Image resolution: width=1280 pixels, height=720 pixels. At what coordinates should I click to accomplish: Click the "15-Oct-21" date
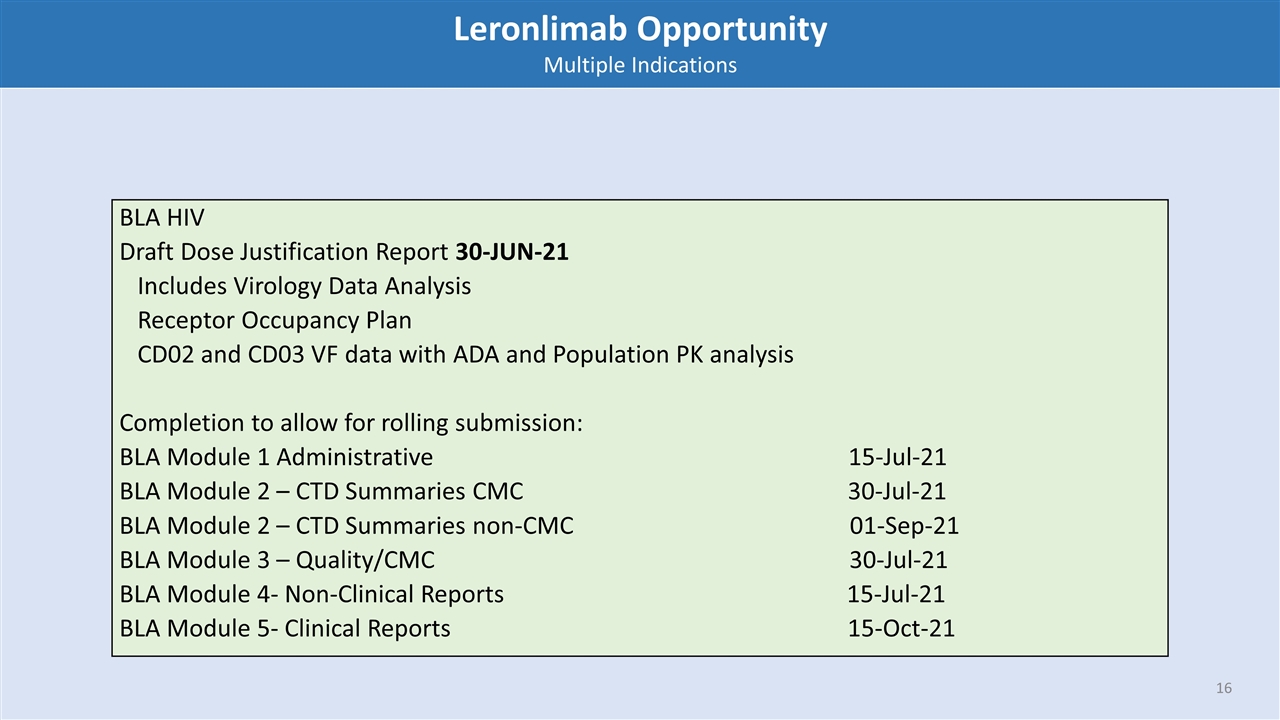pos(901,628)
